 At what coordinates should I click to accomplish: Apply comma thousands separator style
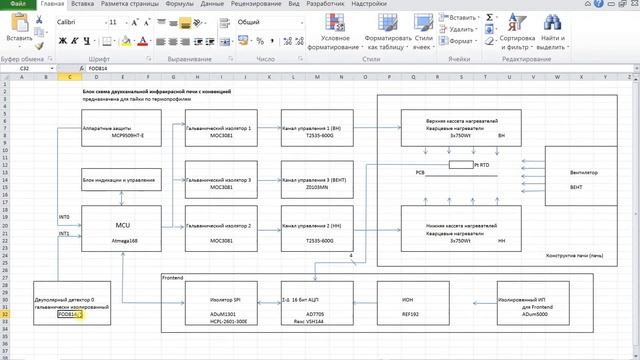click(272, 41)
